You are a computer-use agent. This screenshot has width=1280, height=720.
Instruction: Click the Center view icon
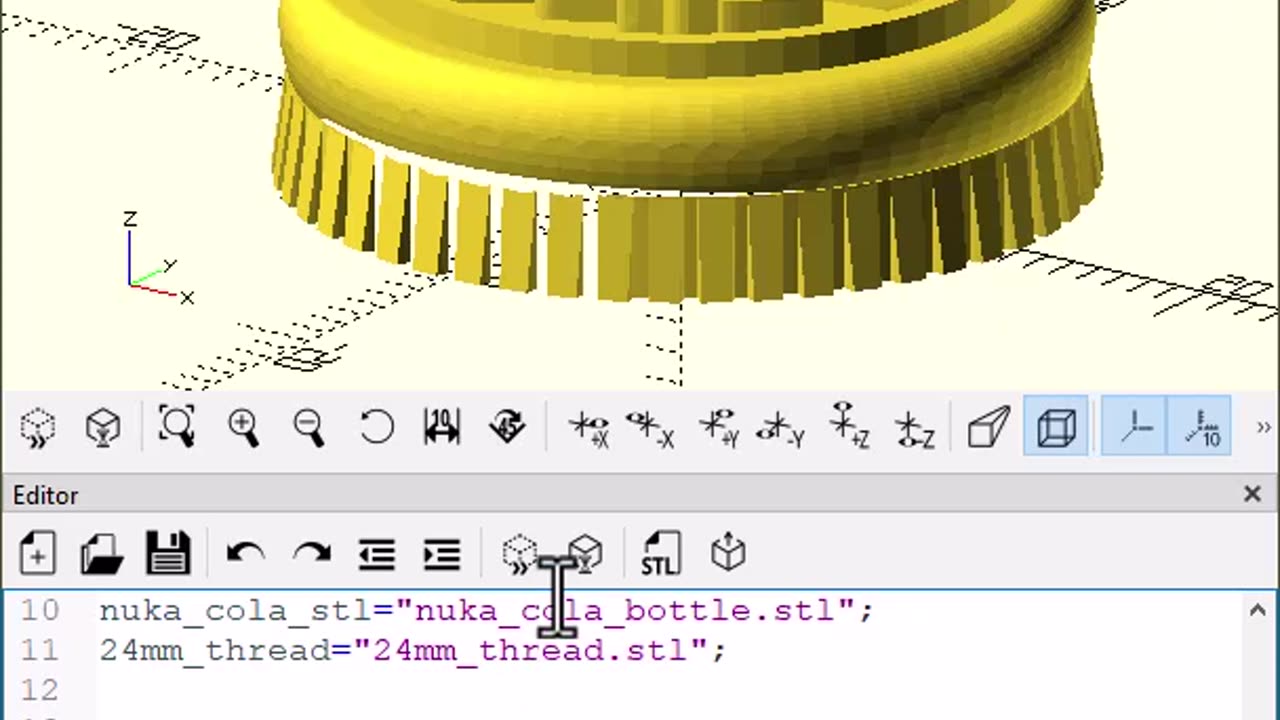pos(441,428)
